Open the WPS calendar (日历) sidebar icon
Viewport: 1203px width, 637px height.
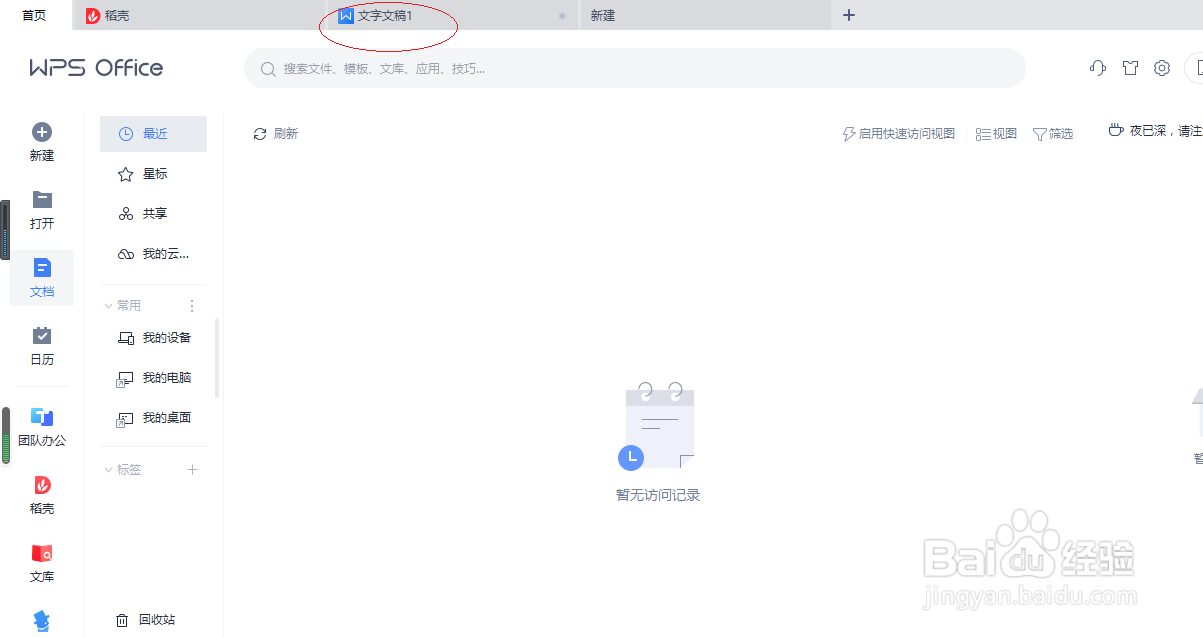coord(42,345)
